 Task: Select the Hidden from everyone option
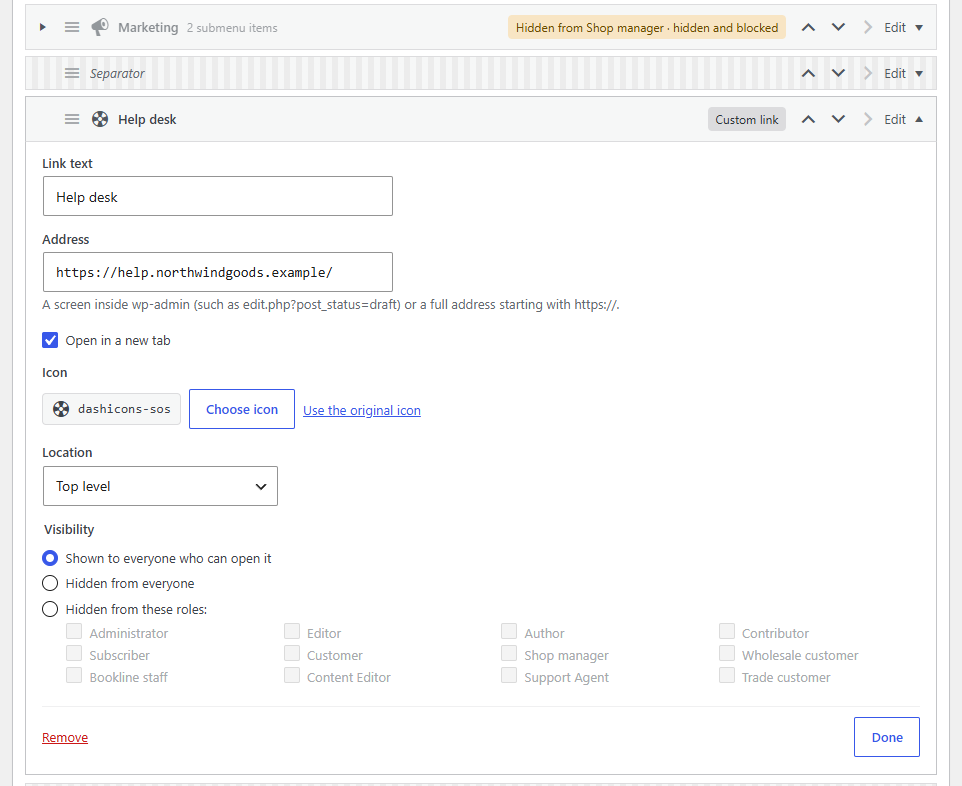50,583
